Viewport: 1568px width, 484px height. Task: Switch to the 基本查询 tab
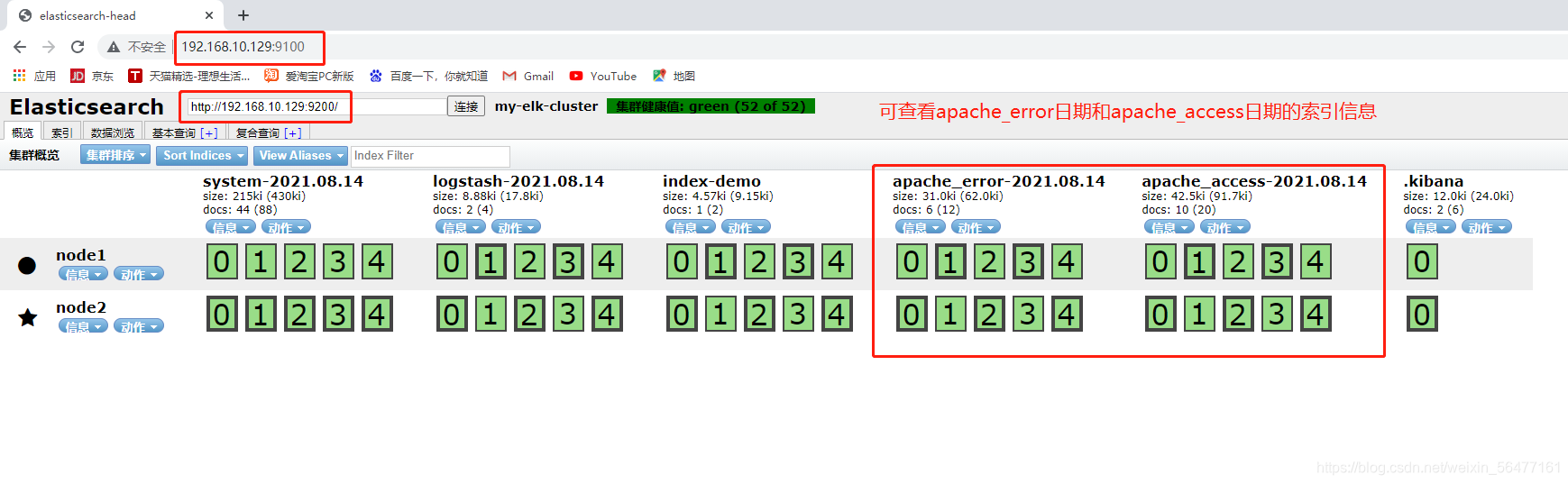tap(173, 132)
